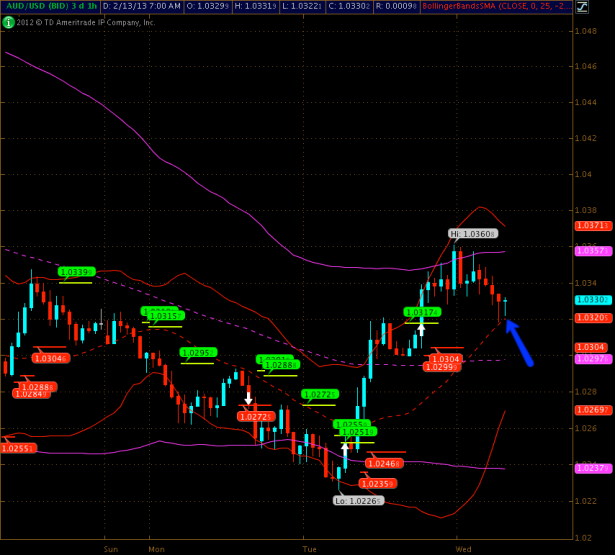Click the magenta 1.0237 axis price label
Screen dimensions: 615x555
coord(593,468)
